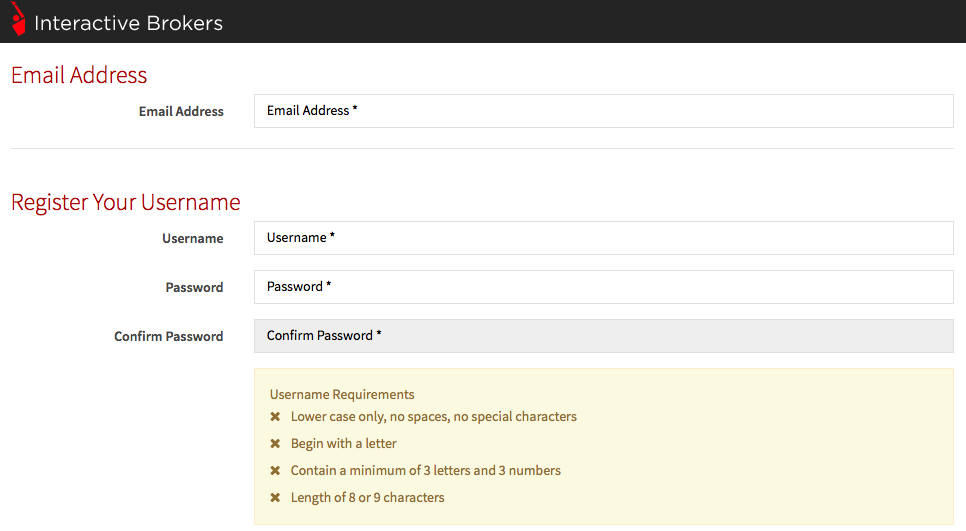This screenshot has width=966, height=531.
Task: Click the X icon beside lower case requirement
Action: pyautogui.click(x=275, y=417)
